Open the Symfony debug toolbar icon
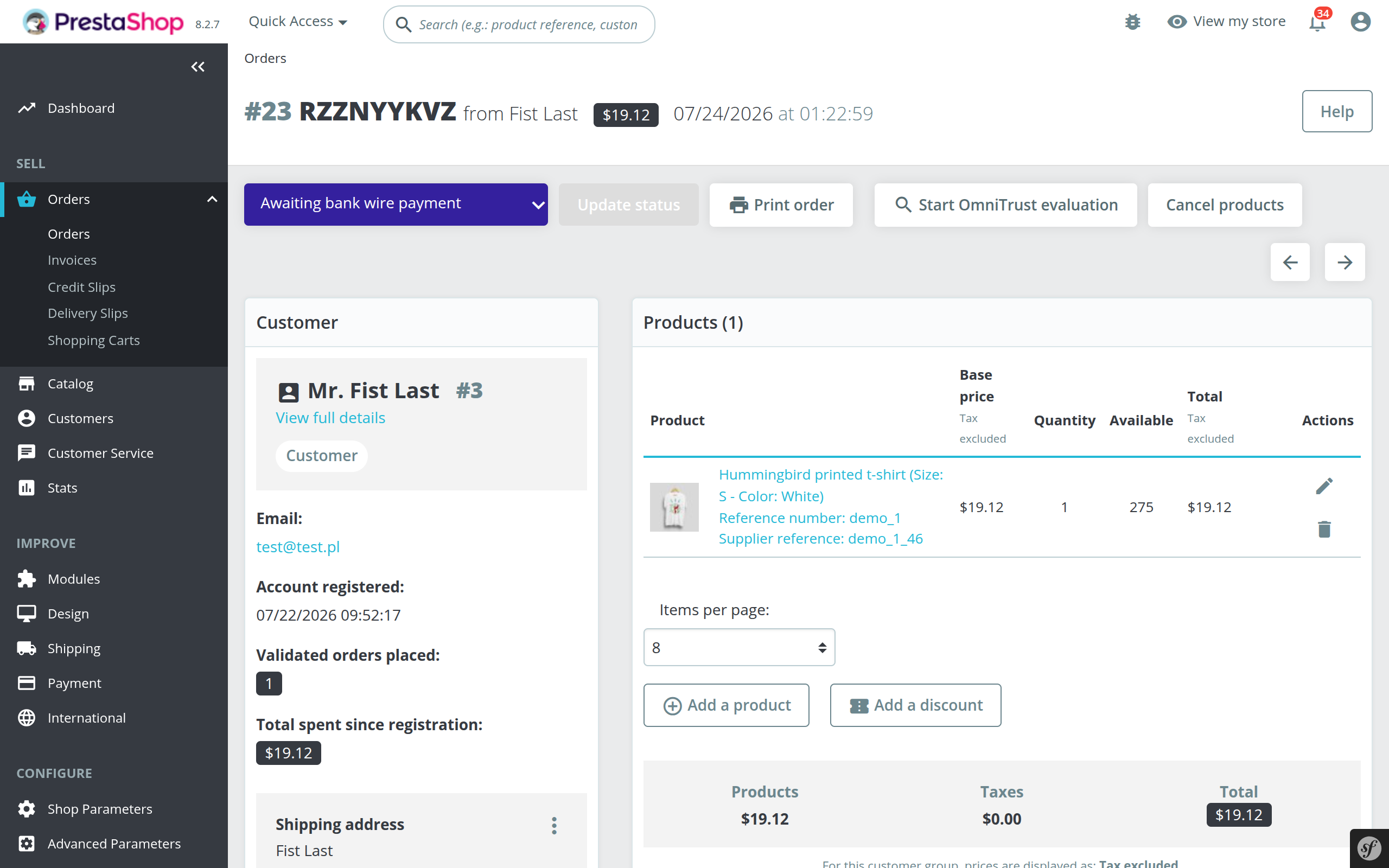This screenshot has height=868, width=1389. (x=1369, y=848)
